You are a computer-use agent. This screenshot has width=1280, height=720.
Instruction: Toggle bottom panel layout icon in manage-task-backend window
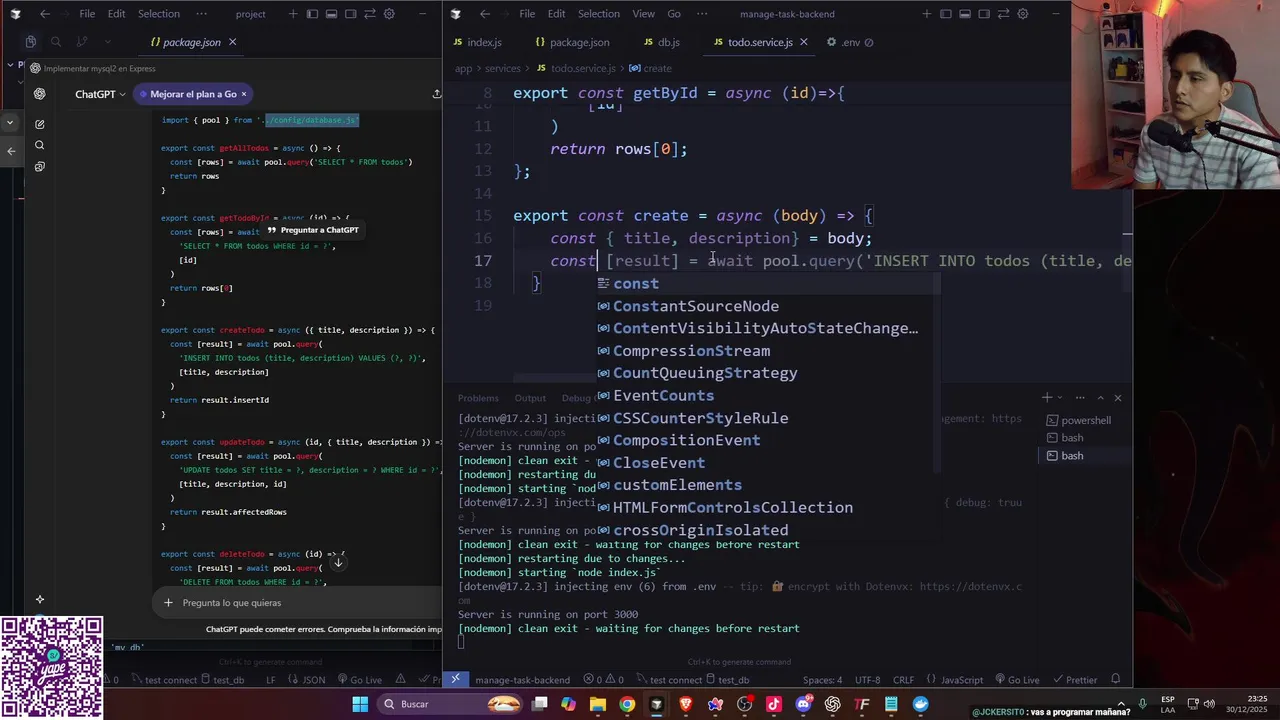click(x=965, y=14)
